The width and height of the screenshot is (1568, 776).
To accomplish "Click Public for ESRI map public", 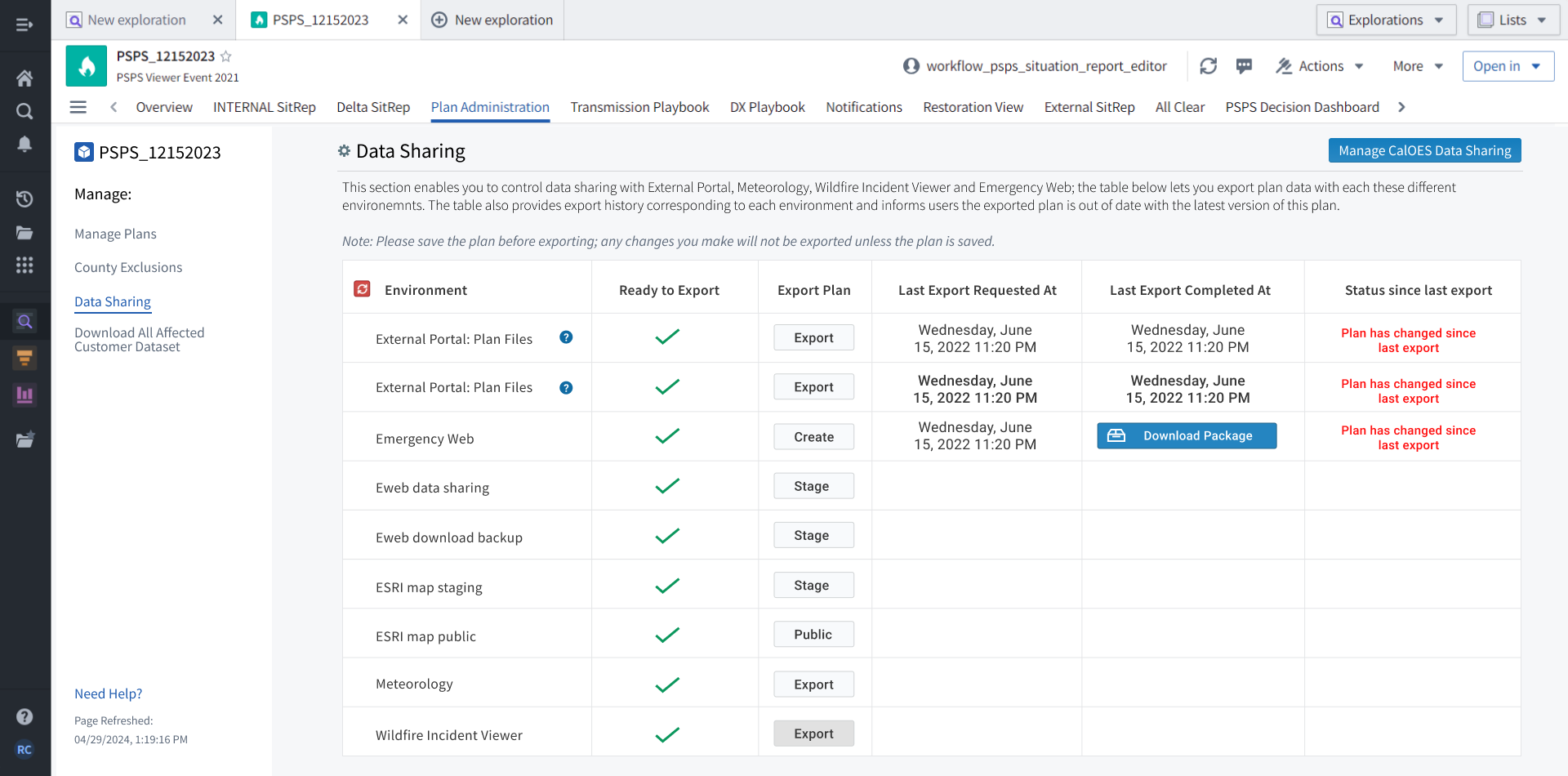I will 814,634.
